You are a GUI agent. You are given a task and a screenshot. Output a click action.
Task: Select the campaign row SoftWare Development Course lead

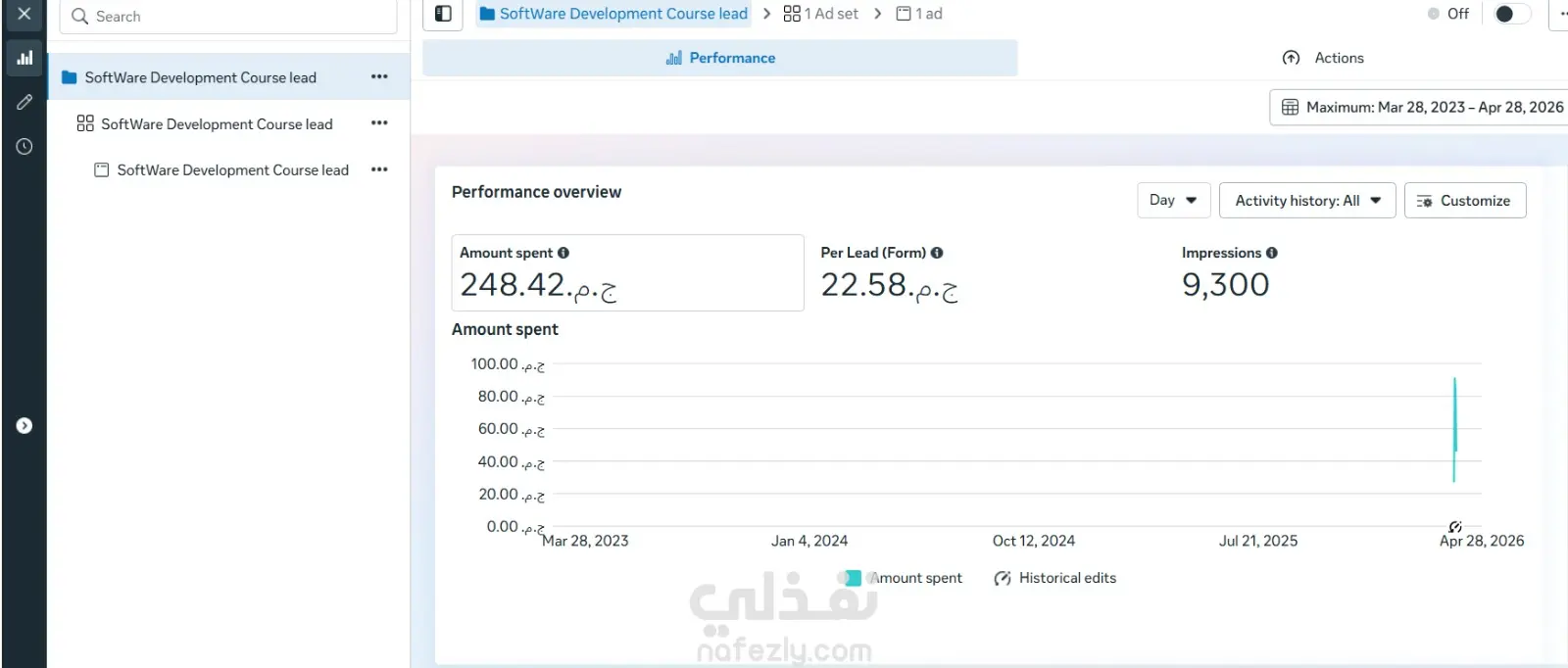click(x=228, y=77)
